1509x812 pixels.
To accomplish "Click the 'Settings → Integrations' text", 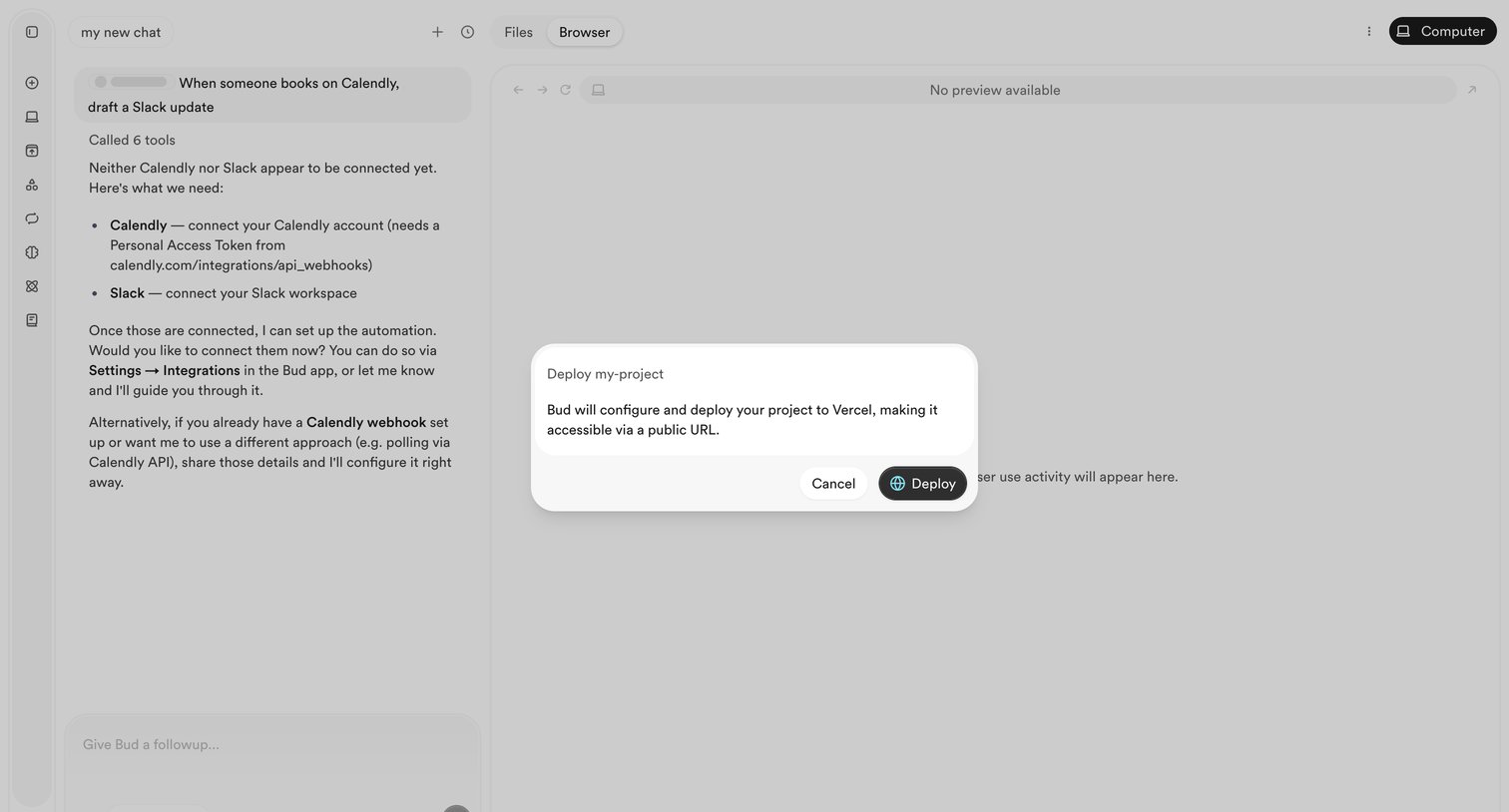I will tap(165, 370).
